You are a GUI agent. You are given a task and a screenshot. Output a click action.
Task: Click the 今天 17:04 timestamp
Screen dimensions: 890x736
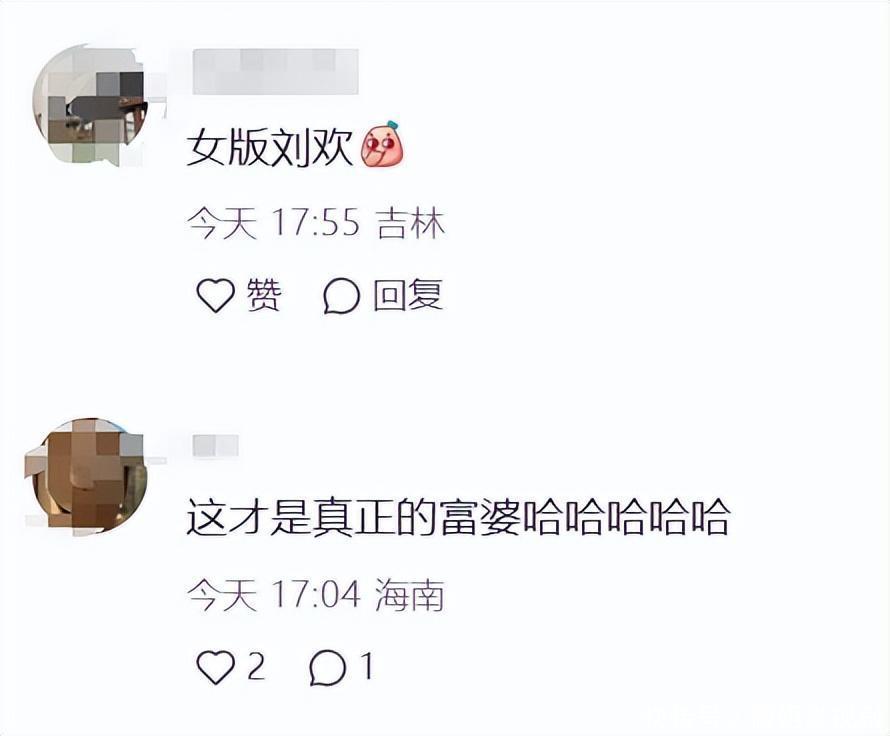(x=274, y=594)
